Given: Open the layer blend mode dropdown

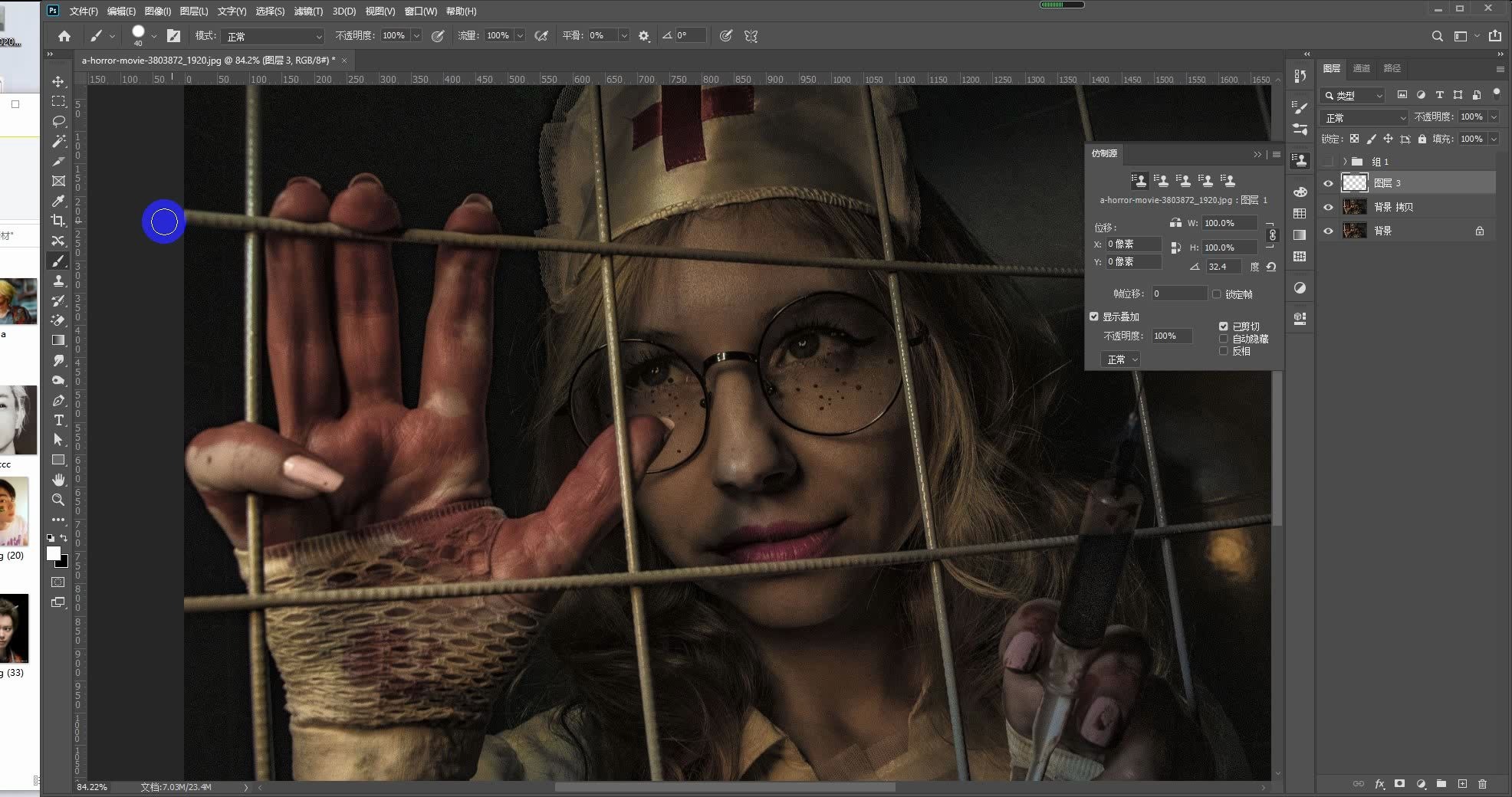Looking at the screenshot, I should (1366, 118).
